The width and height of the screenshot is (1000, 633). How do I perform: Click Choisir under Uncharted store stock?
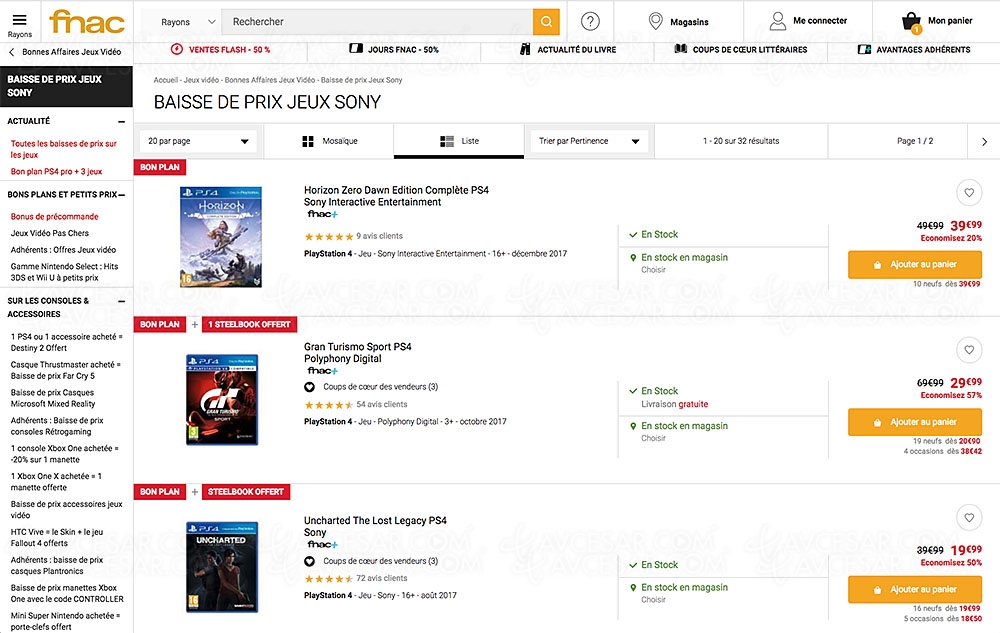tap(653, 600)
